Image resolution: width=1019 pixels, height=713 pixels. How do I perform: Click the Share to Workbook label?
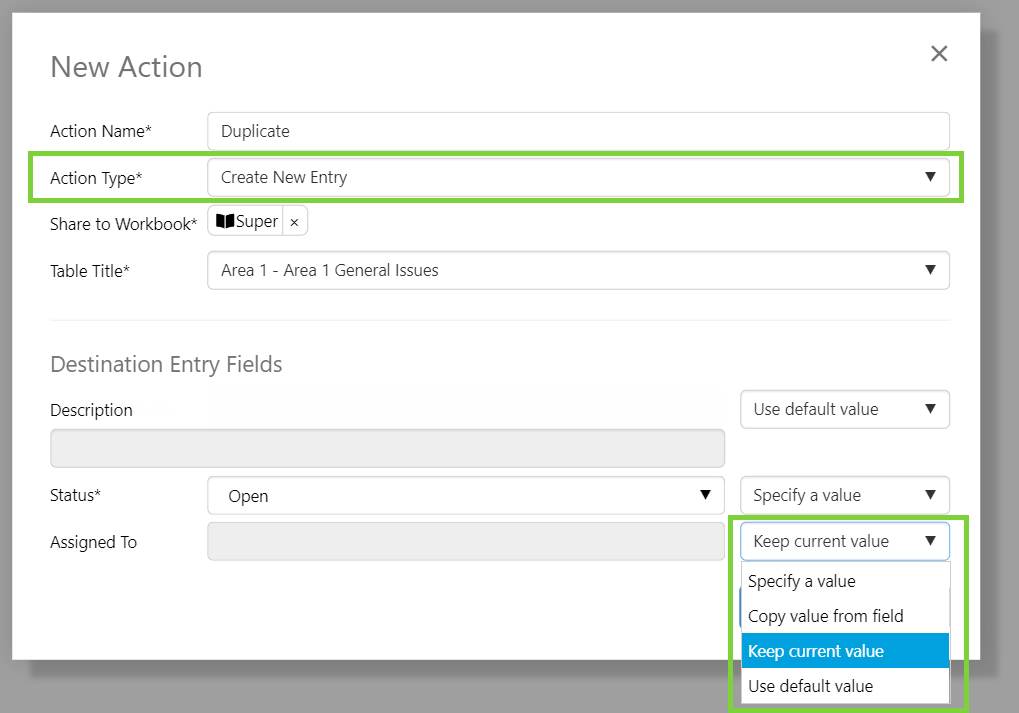click(123, 224)
